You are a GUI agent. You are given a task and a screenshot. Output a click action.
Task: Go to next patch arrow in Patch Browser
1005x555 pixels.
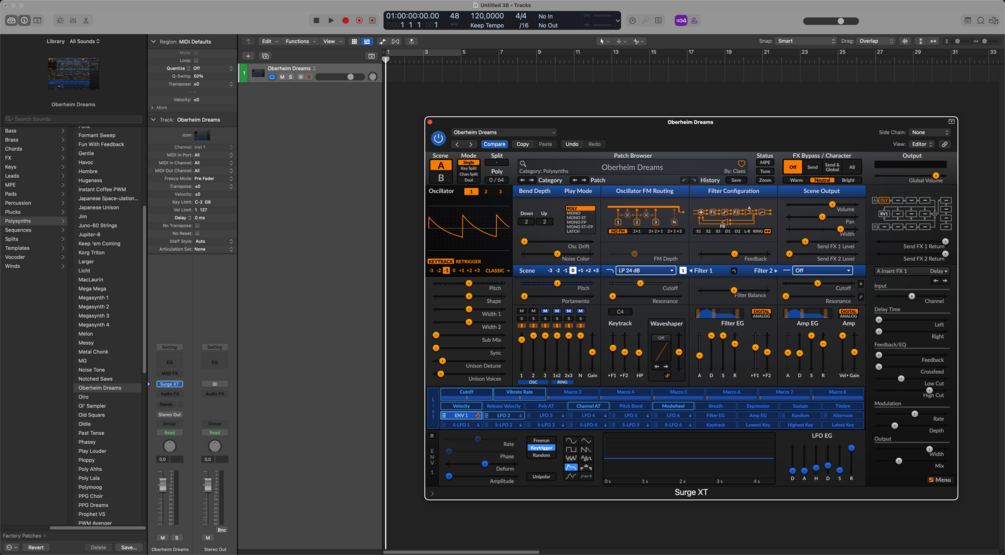click(583, 180)
